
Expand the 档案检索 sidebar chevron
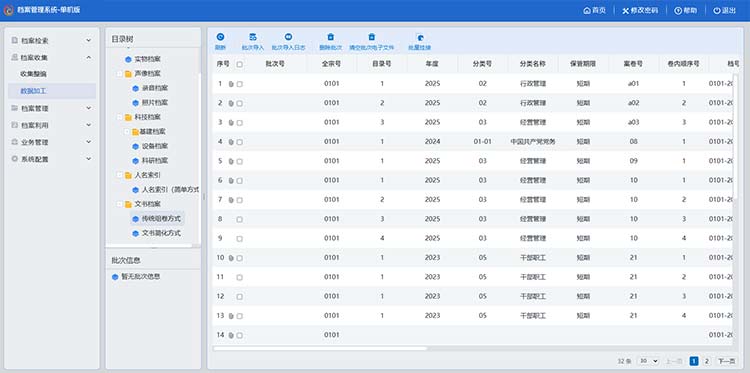88,41
